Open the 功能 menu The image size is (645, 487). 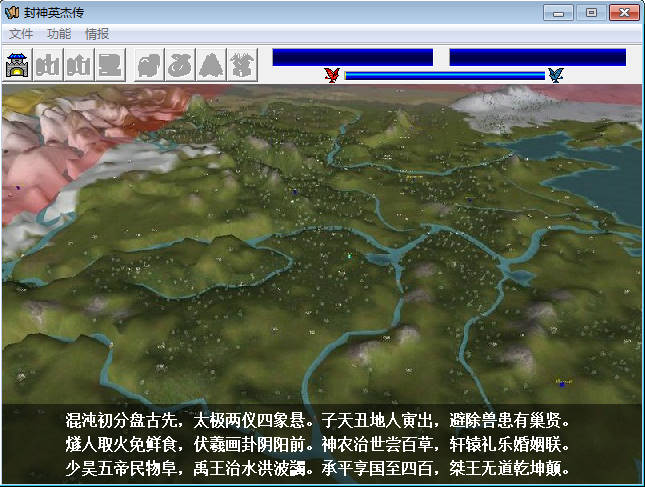59,34
